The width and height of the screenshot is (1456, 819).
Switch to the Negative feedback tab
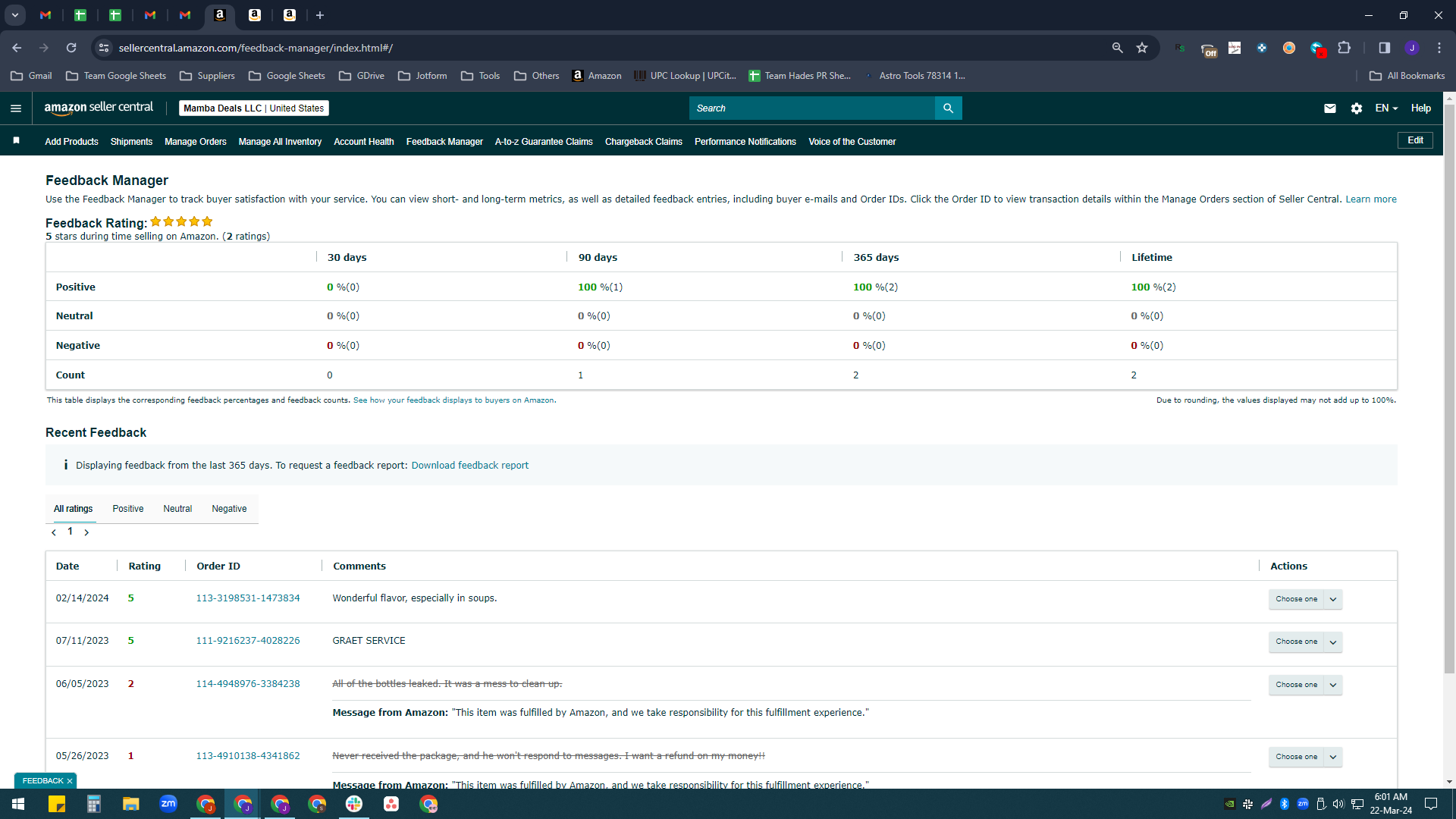tap(229, 509)
